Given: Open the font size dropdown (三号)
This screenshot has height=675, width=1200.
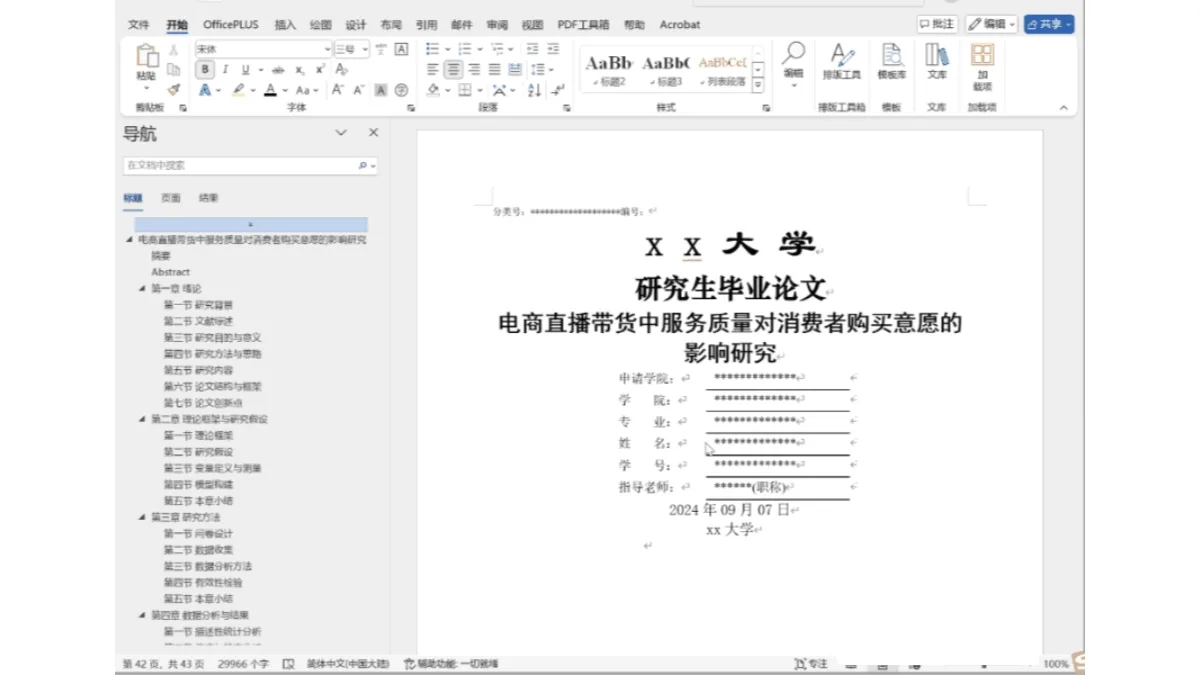Looking at the screenshot, I should tap(365, 49).
